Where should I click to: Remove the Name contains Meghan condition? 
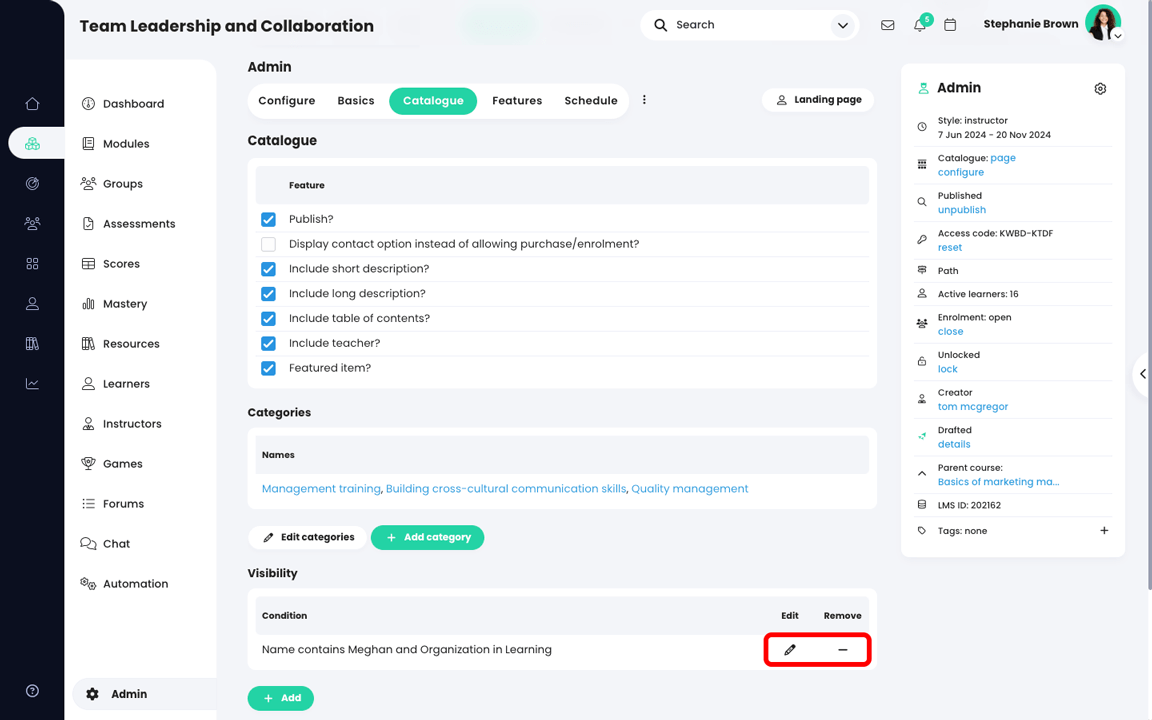tap(843, 649)
